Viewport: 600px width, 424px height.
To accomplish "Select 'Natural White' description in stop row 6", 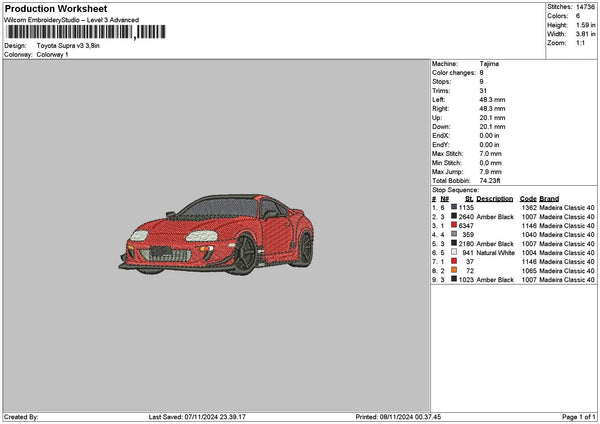I will 496,253.
